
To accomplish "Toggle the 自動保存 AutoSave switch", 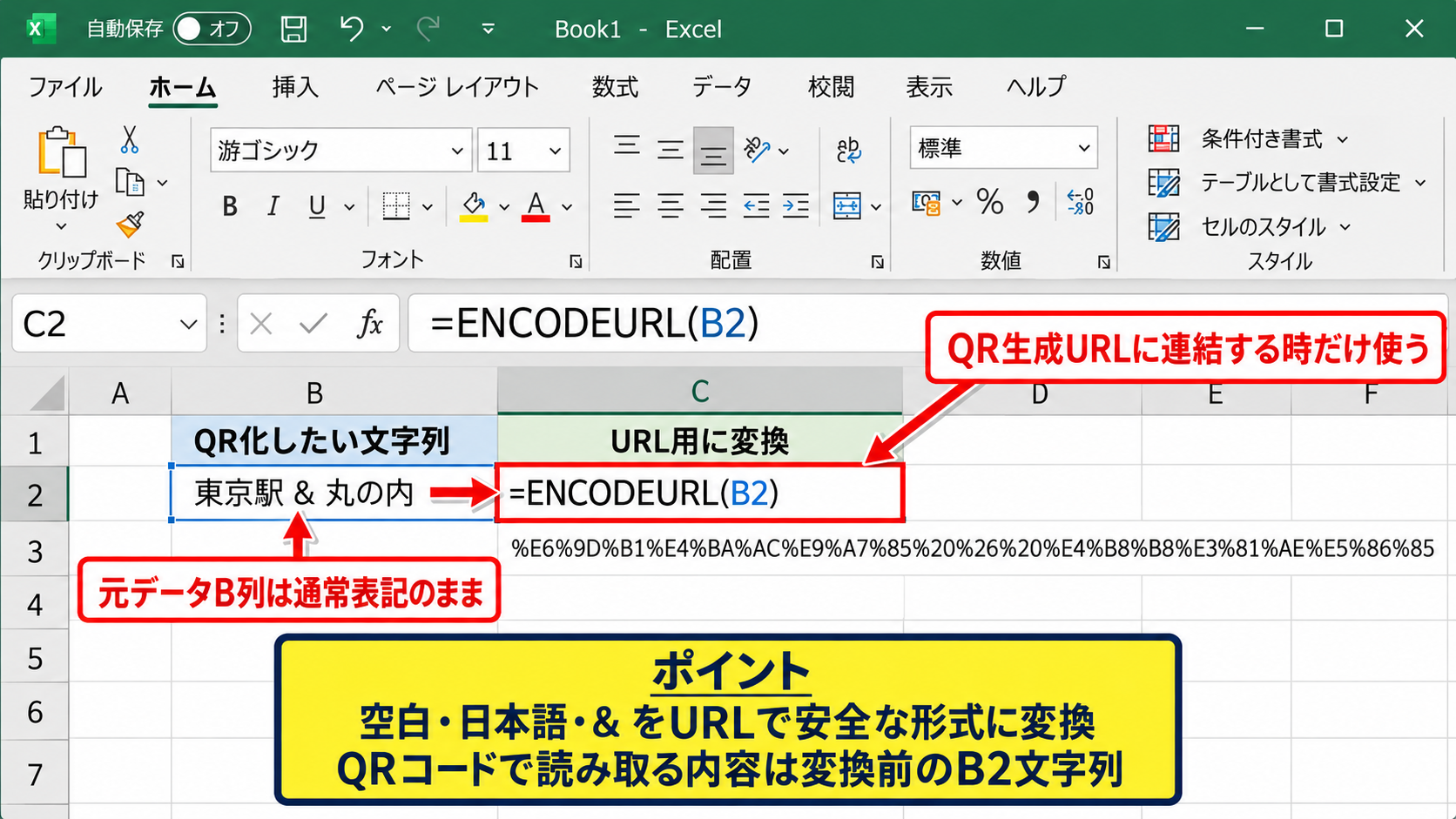I will [212, 29].
